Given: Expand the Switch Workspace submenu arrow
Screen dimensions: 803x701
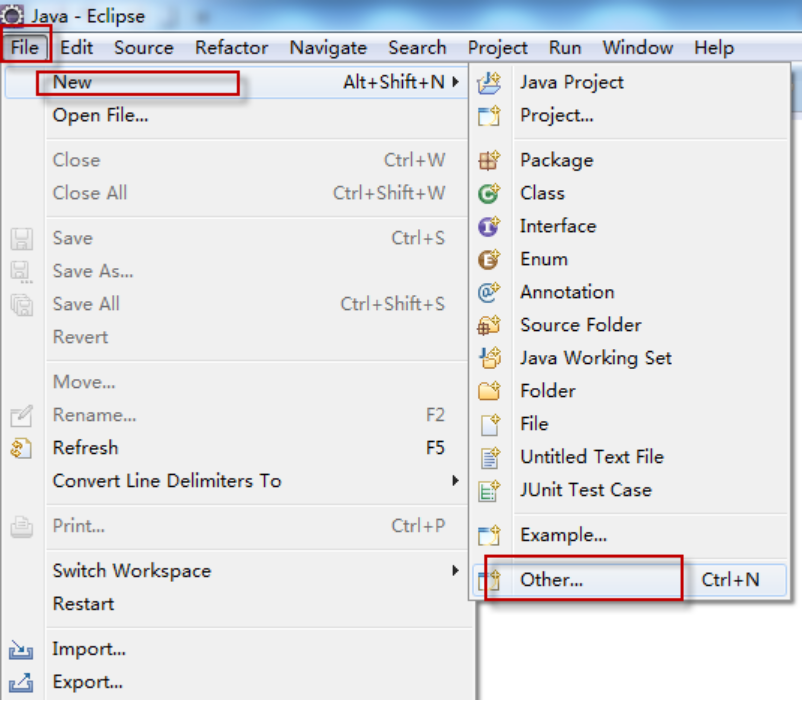Looking at the screenshot, I should click(x=455, y=570).
